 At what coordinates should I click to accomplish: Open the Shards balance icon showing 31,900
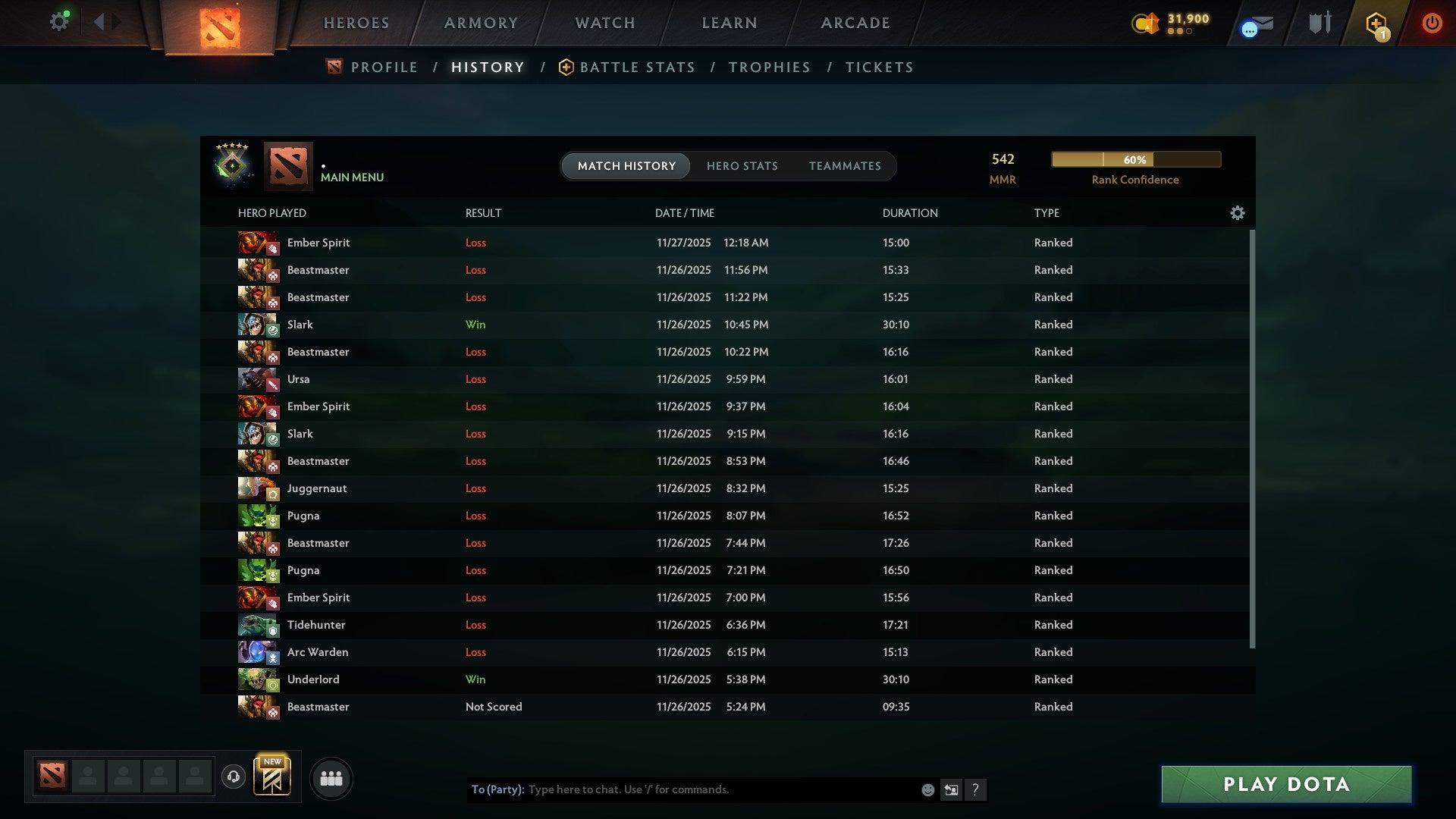click(x=1147, y=24)
